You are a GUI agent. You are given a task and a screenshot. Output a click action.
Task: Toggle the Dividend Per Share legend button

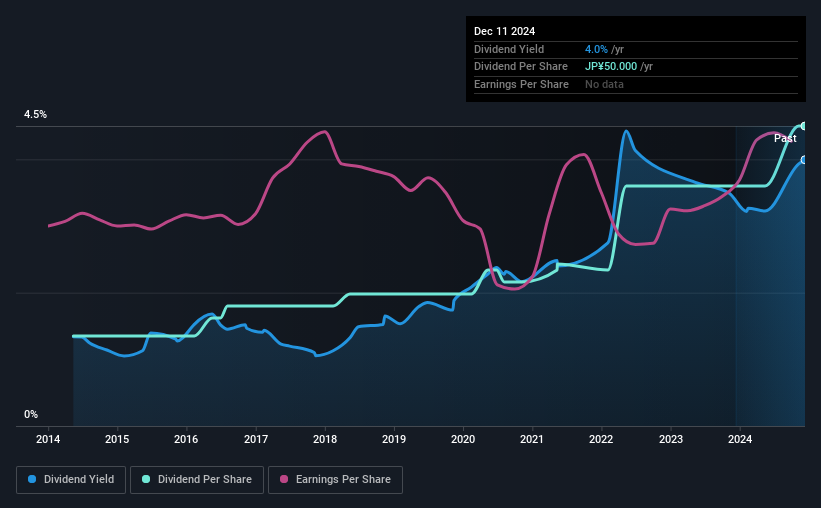point(197,480)
